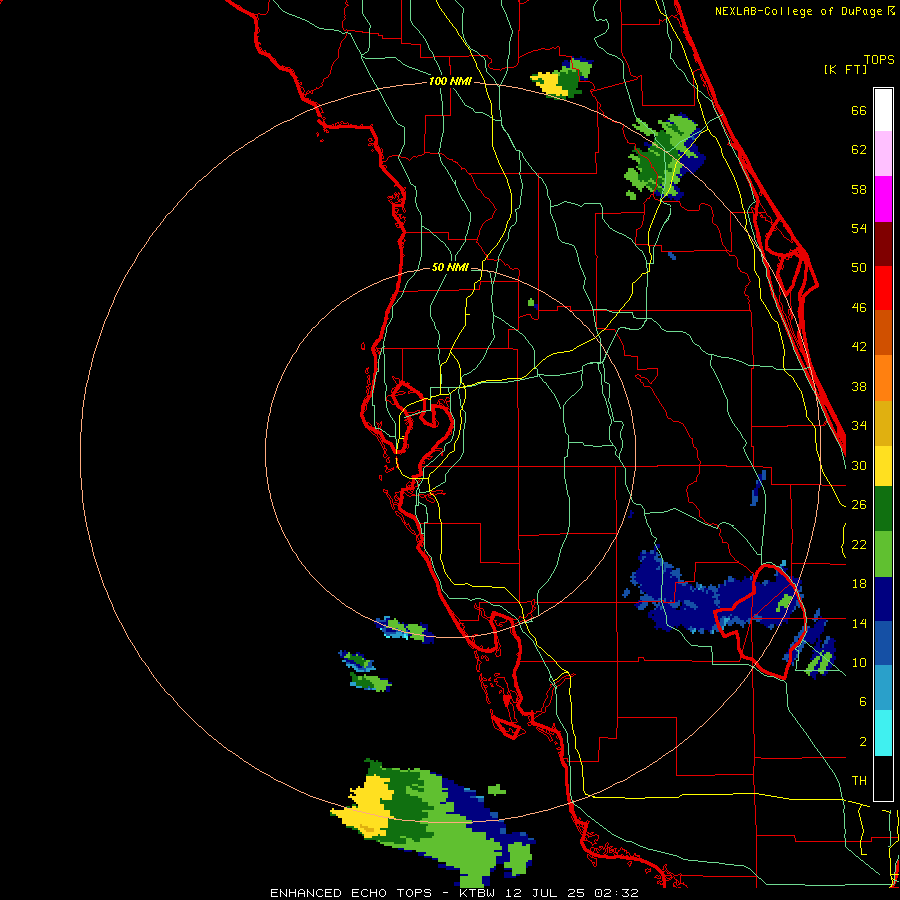Screen dimensions: 900x900
Task: Click the small green echo near 50 NMI ring north
Action: [x=531, y=302]
